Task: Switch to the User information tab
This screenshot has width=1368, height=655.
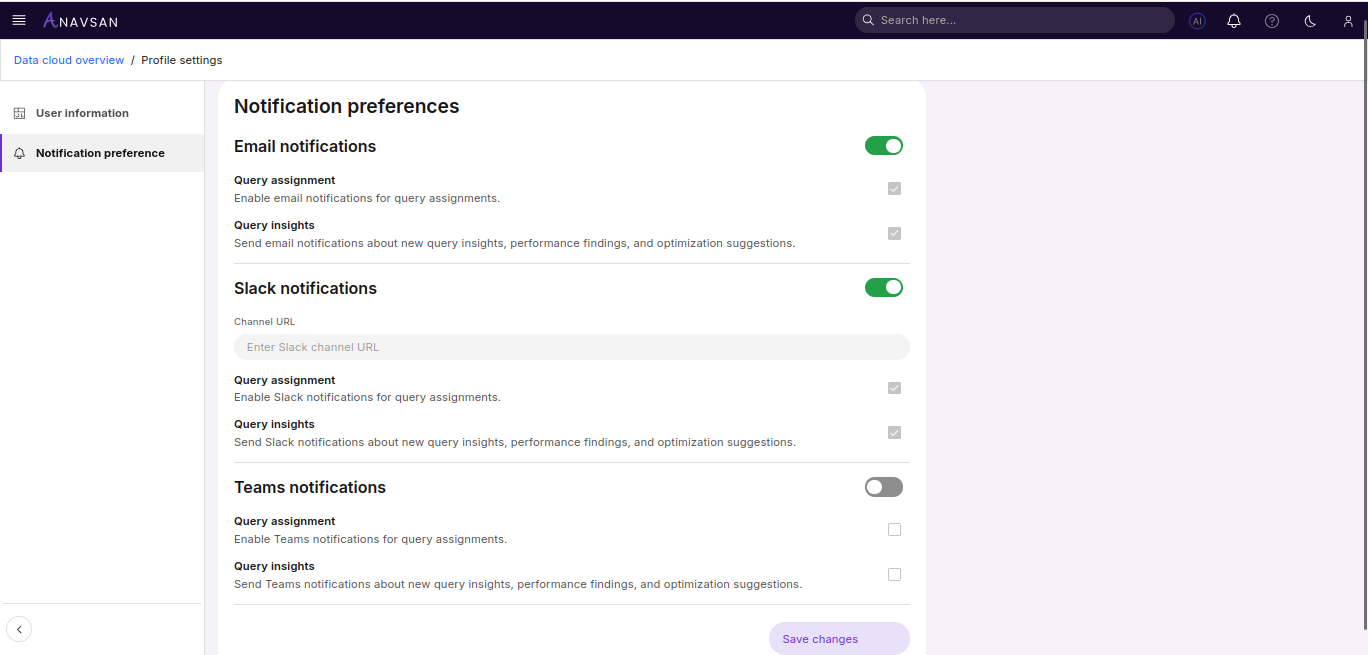Action: pos(82,113)
